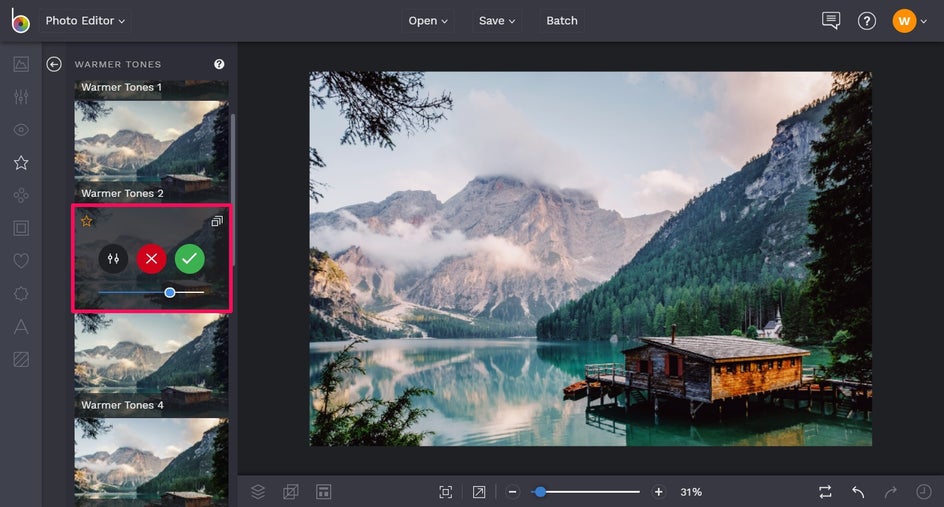
Task: Open the Overlays heart sidebar tool
Action: coord(21,261)
